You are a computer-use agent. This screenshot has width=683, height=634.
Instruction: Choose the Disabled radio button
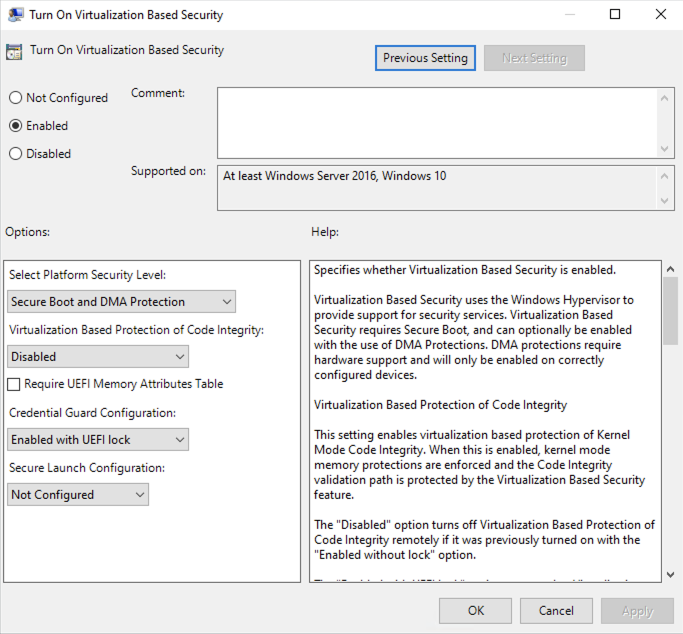click(15, 154)
